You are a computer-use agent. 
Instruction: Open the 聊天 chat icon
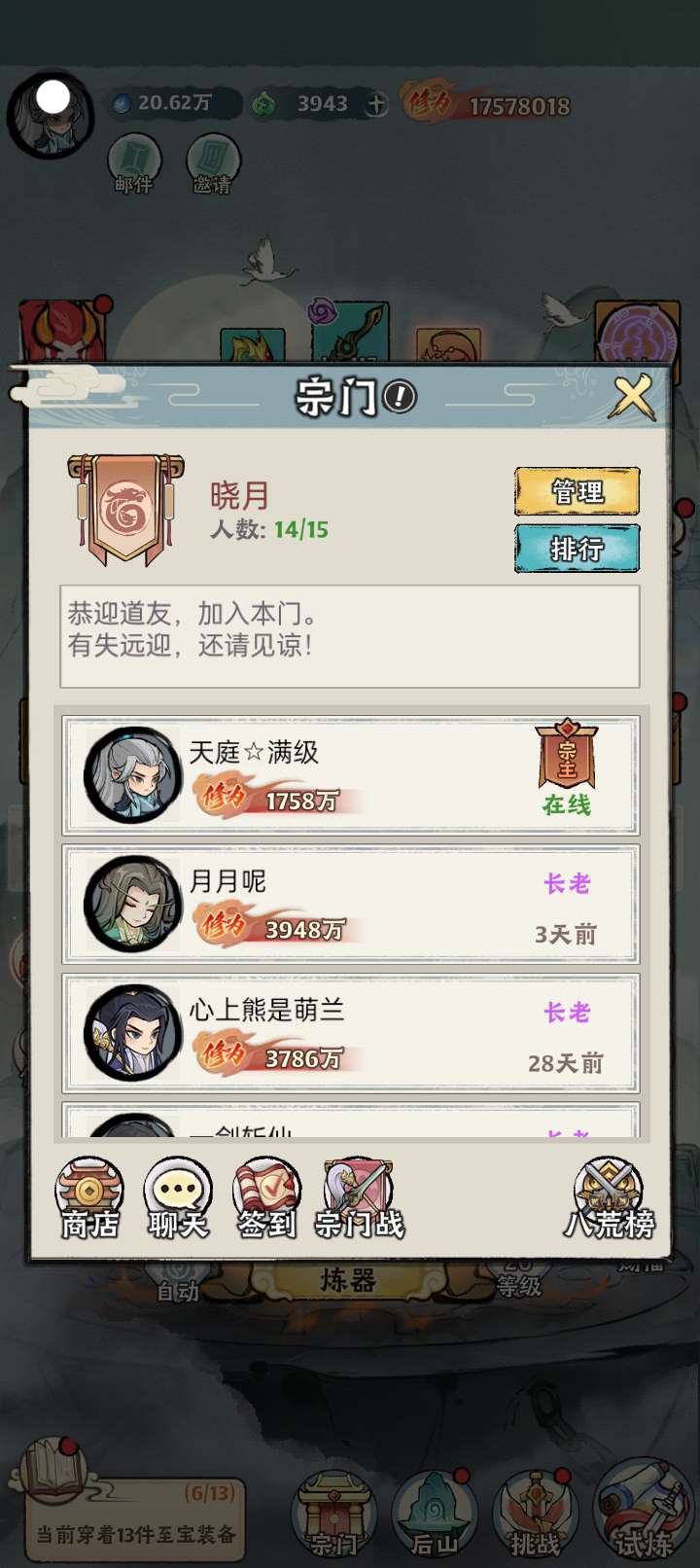click(x=178, y=1198)
